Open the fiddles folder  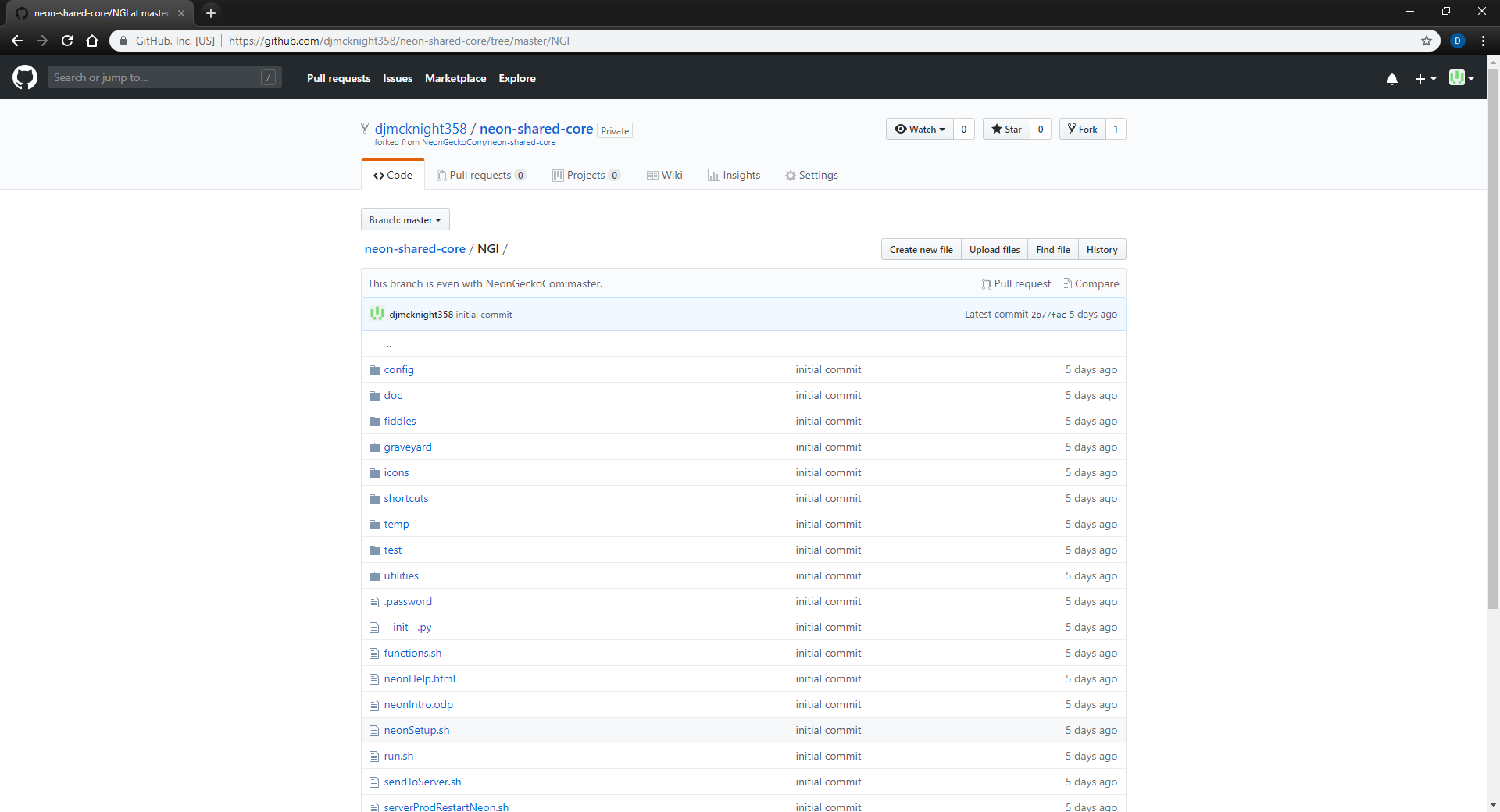point(400,422)
